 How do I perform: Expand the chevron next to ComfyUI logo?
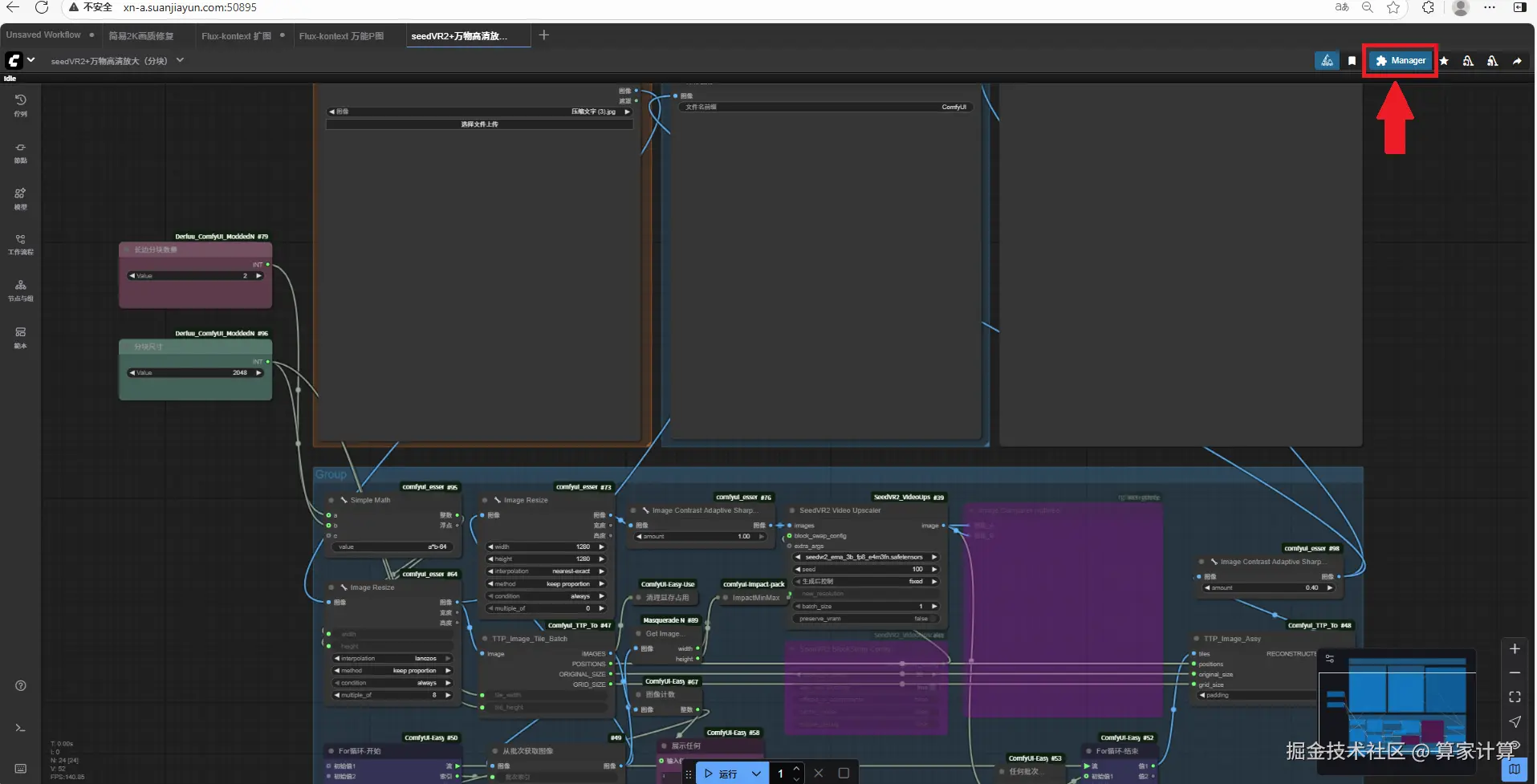click(31, 60)
